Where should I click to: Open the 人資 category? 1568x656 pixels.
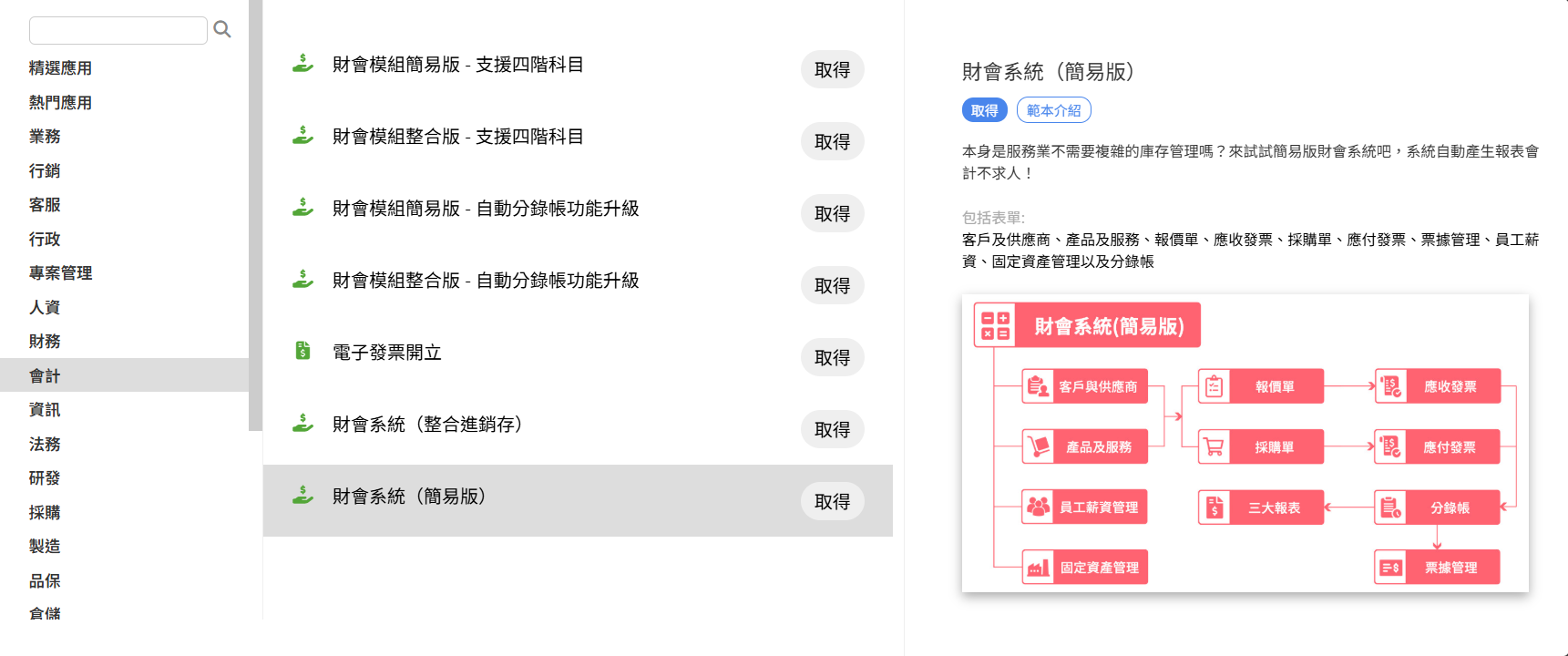pyautogui.click(x=45, y=307)
